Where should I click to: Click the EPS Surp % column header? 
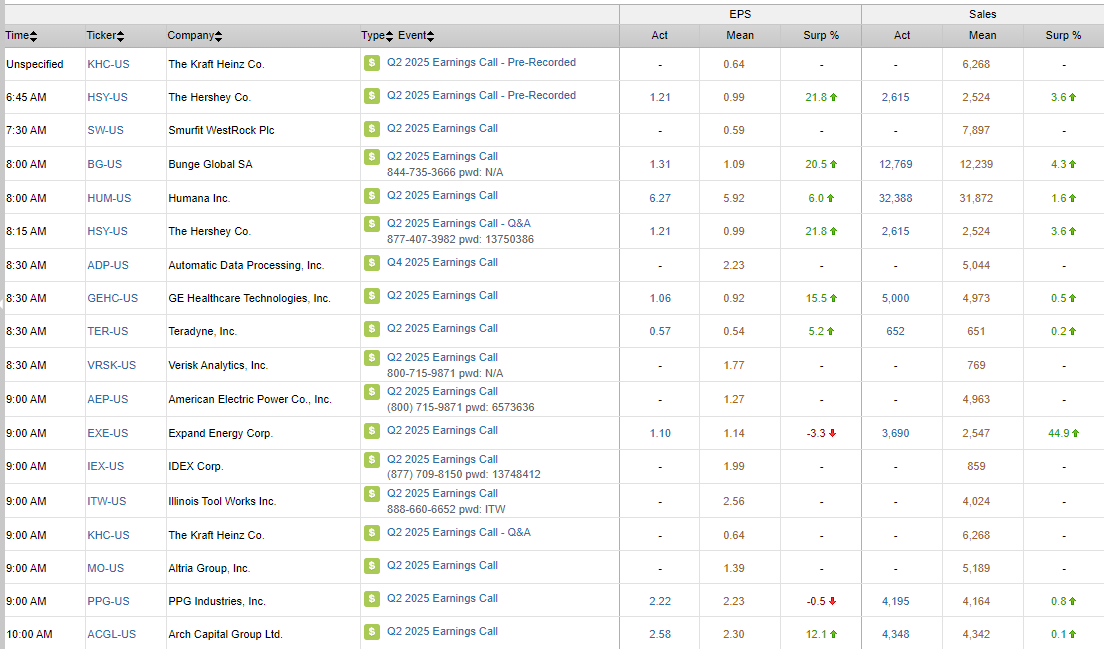coord(821,35)
